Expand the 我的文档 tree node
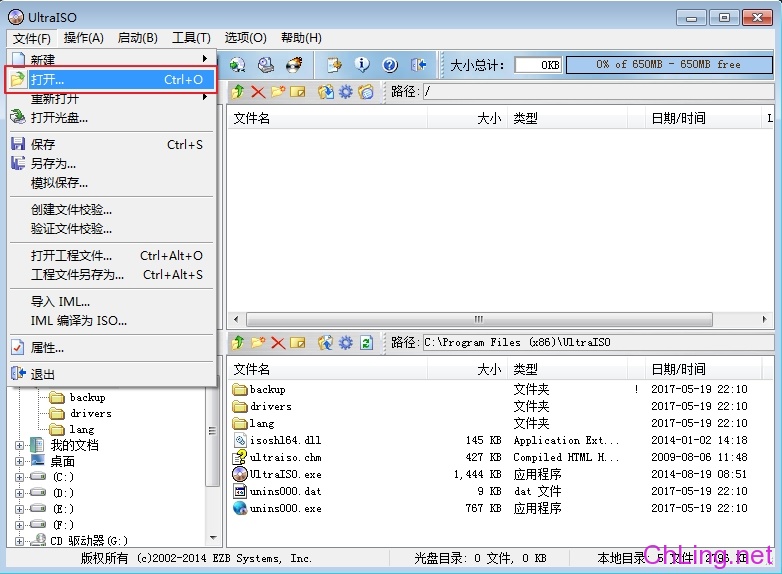Screen dimensions: 782x574 point(19,445)
